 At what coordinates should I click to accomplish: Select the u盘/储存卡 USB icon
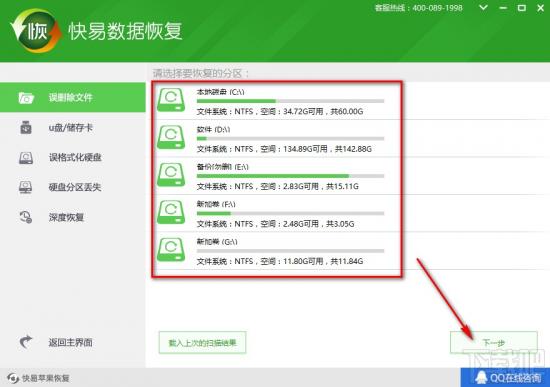26,128
